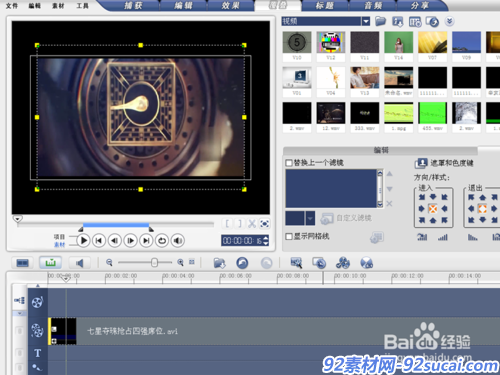Enable the 替换上一个滤镜 checkbox
Viewport: 500px width, 375px height.
coord(289,163)
